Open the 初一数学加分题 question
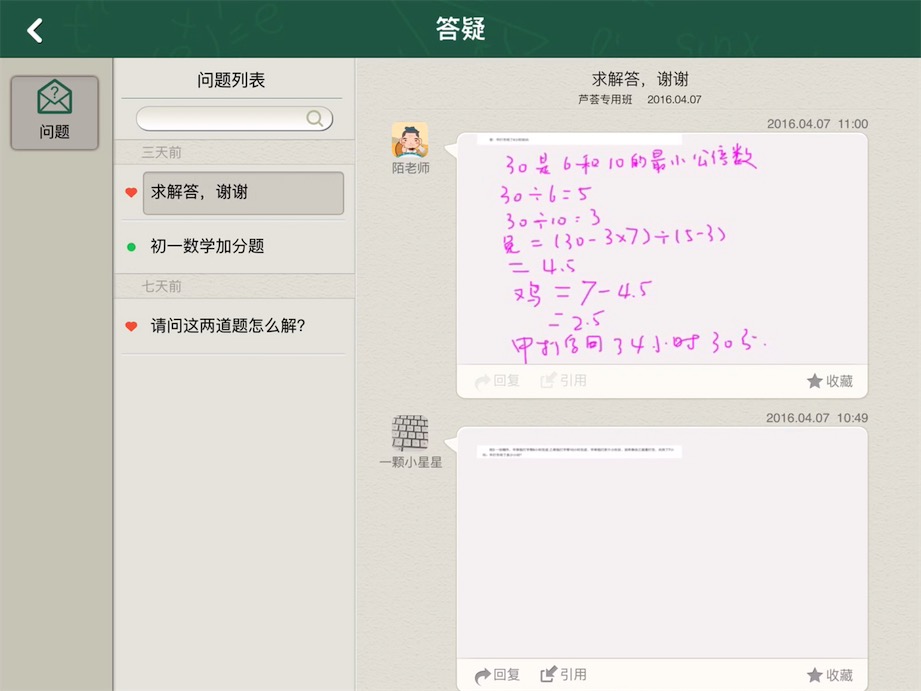The height and width of the screenshot is (691, 921). click(x=208, y=246)
